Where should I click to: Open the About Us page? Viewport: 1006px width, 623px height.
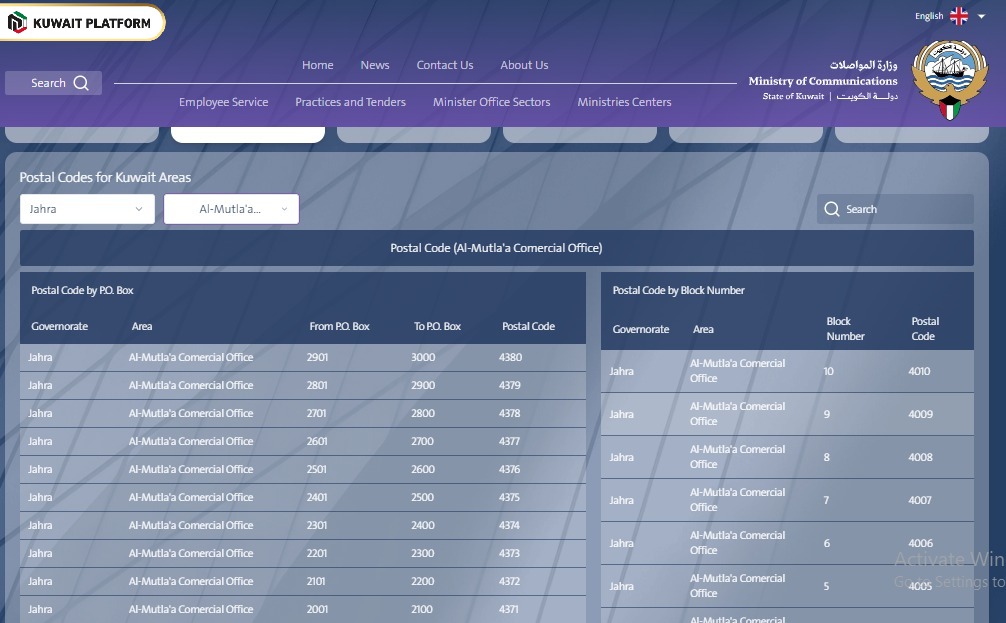(523, 65)
